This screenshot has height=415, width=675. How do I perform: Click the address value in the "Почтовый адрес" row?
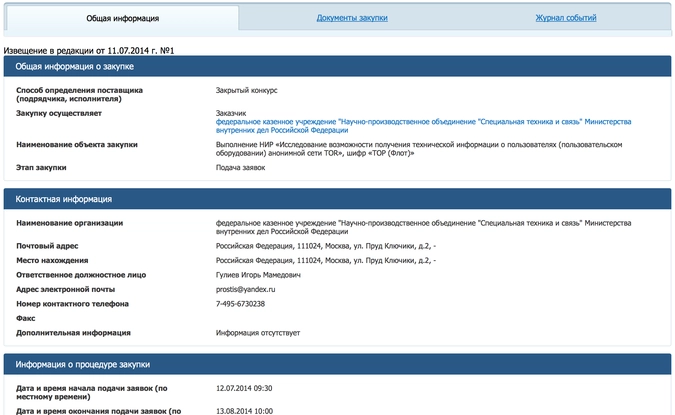[326, 245]
